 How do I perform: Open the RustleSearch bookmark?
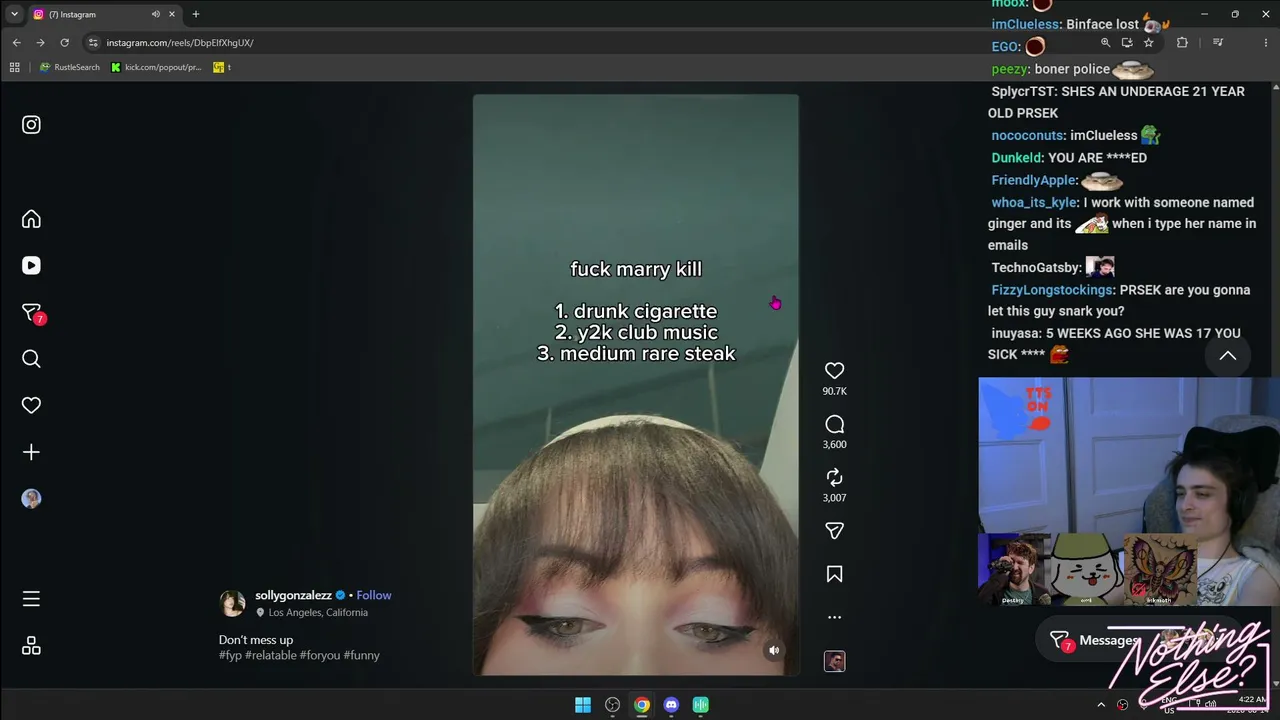pyautogui.click(x=70, y=67)
